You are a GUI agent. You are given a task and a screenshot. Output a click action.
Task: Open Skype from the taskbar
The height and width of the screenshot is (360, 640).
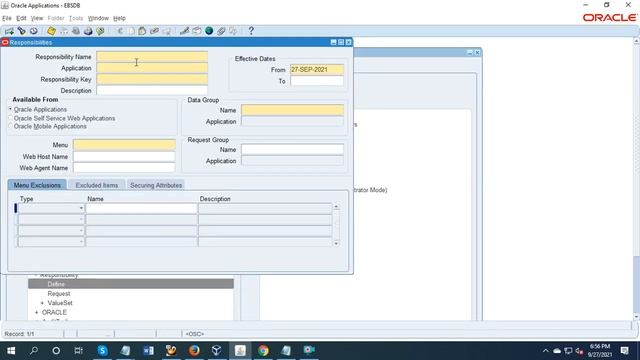click(x=102, y=350)
